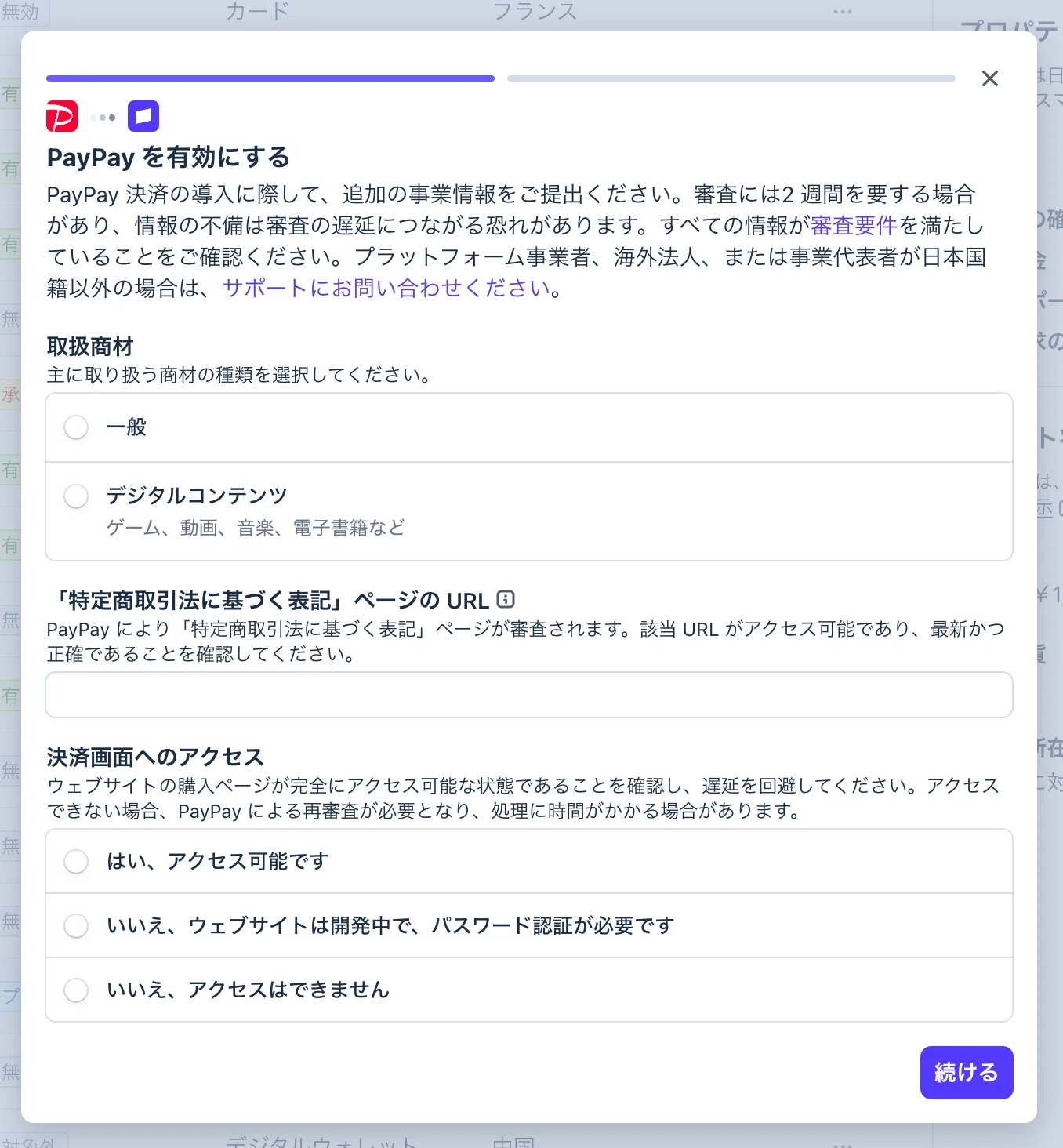
Task: Close the PayPay activation dialog
Action: (x=990, y=78)
